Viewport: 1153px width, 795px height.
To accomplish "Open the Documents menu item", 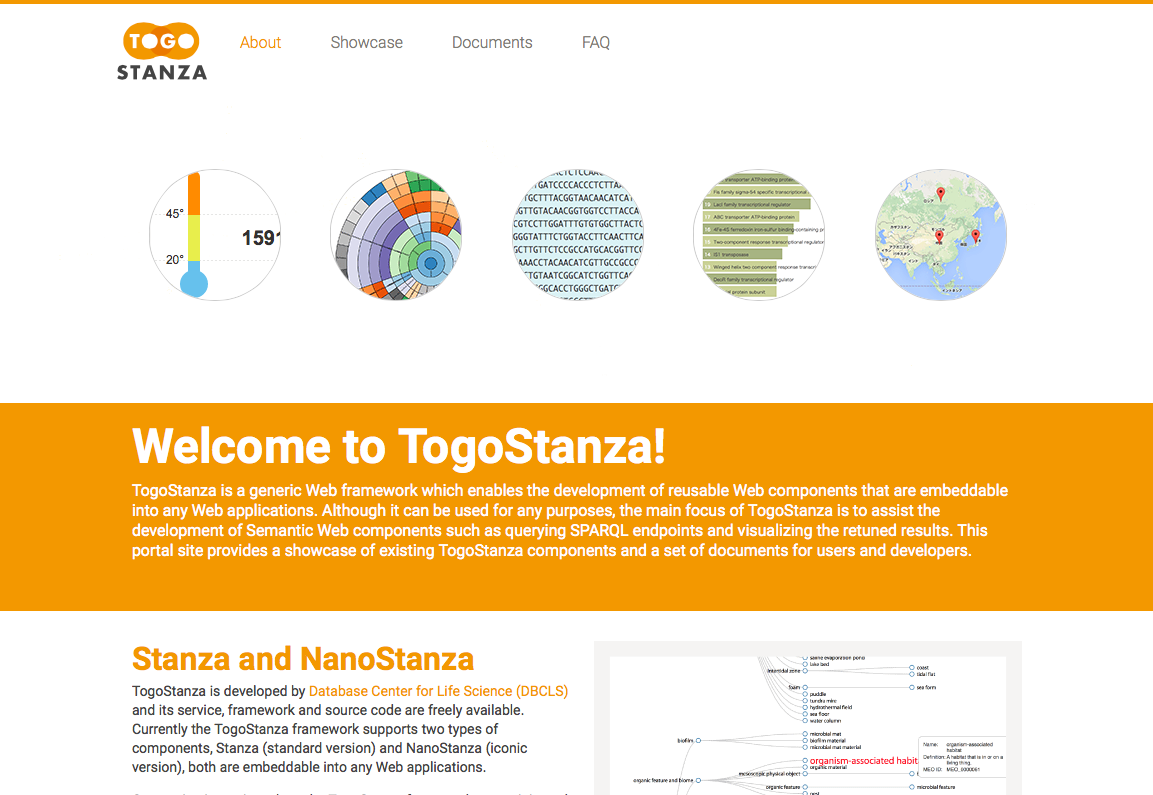I will click(492, 43).
